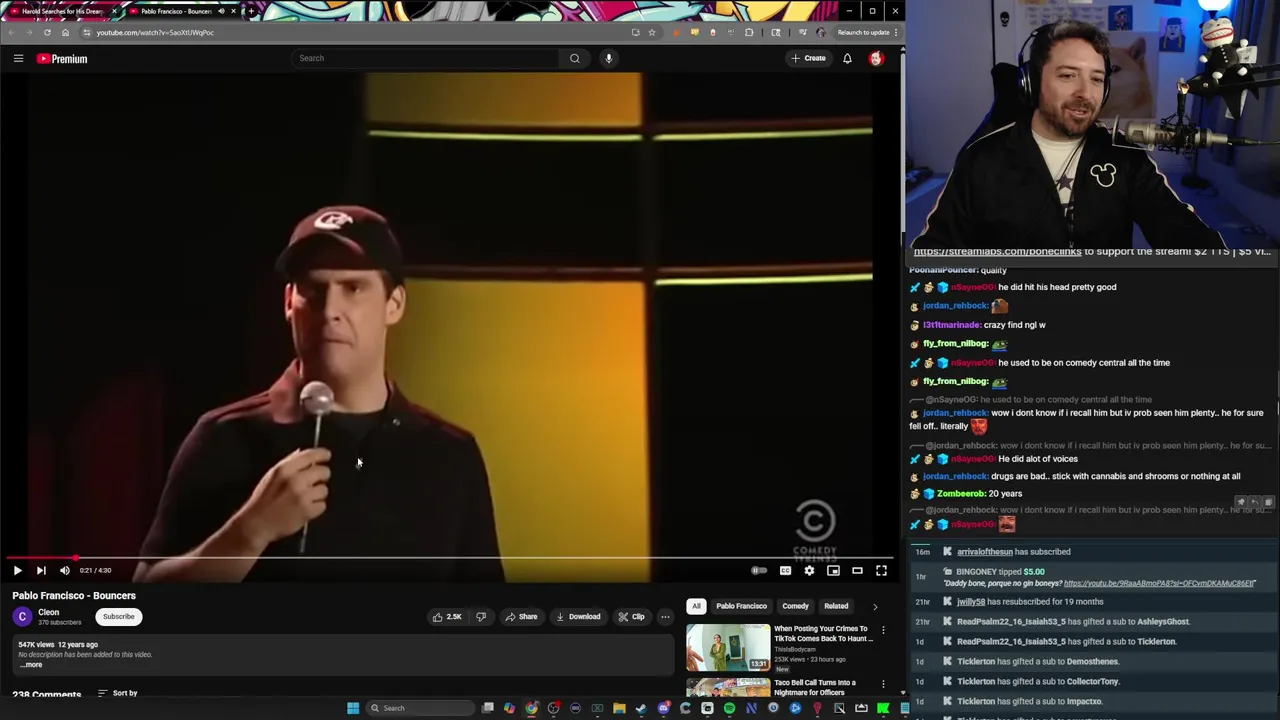Screen dimensions: 1280x720
Task: Open Task View on taskbar
Action: pyautogui.click(x=487, y=708)
